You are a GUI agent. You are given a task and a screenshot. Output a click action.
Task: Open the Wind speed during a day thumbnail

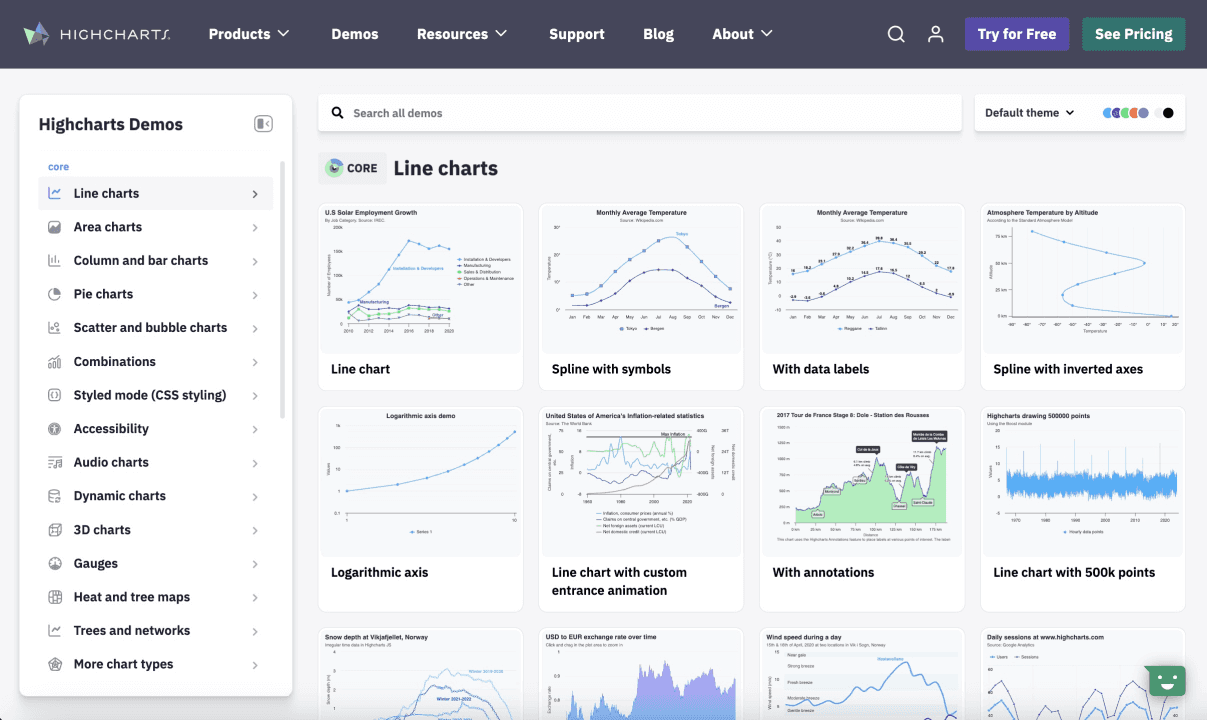tap(862, 674)
